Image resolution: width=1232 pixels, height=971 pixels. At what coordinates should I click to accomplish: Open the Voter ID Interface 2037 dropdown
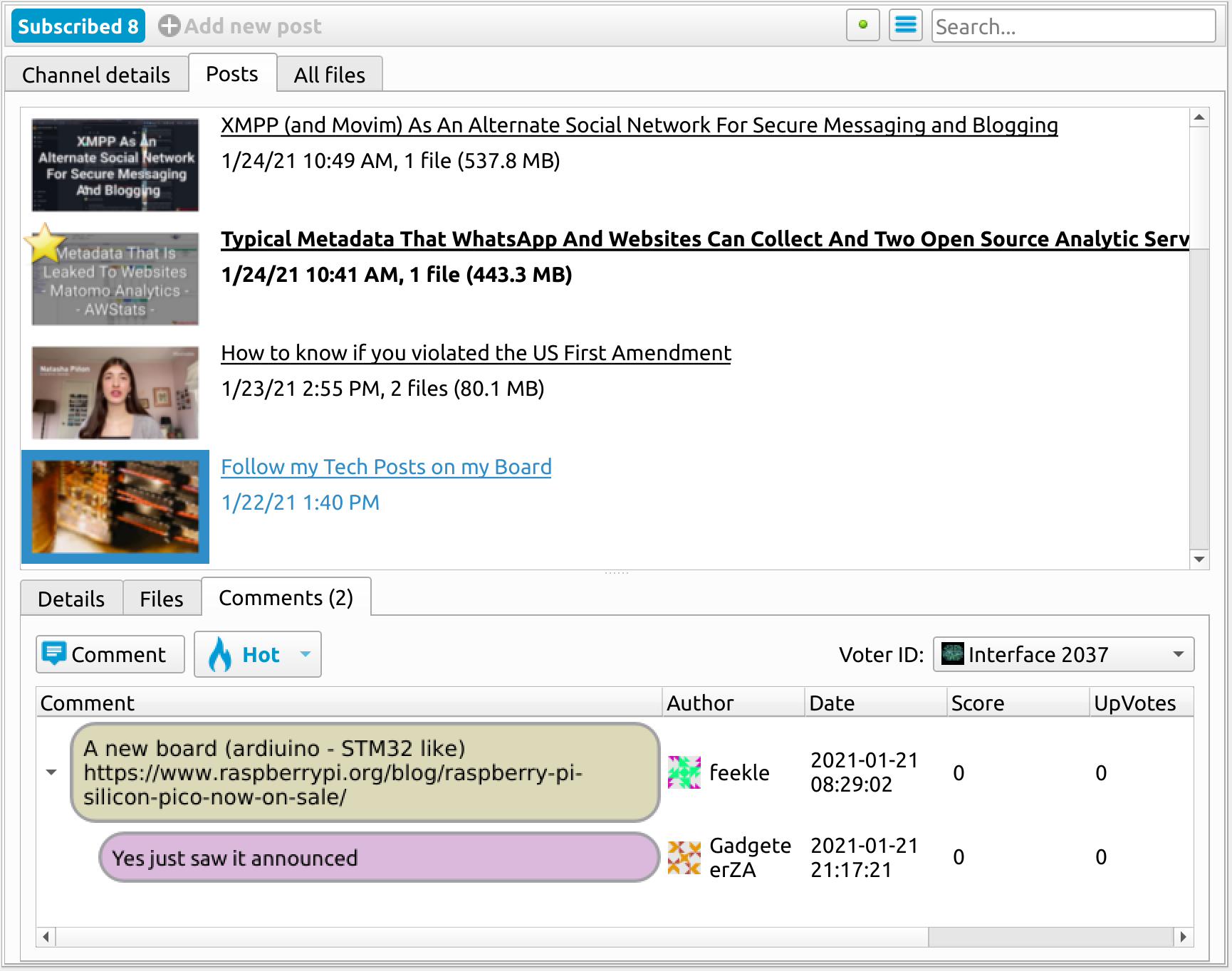click(x=1064, y=654)
